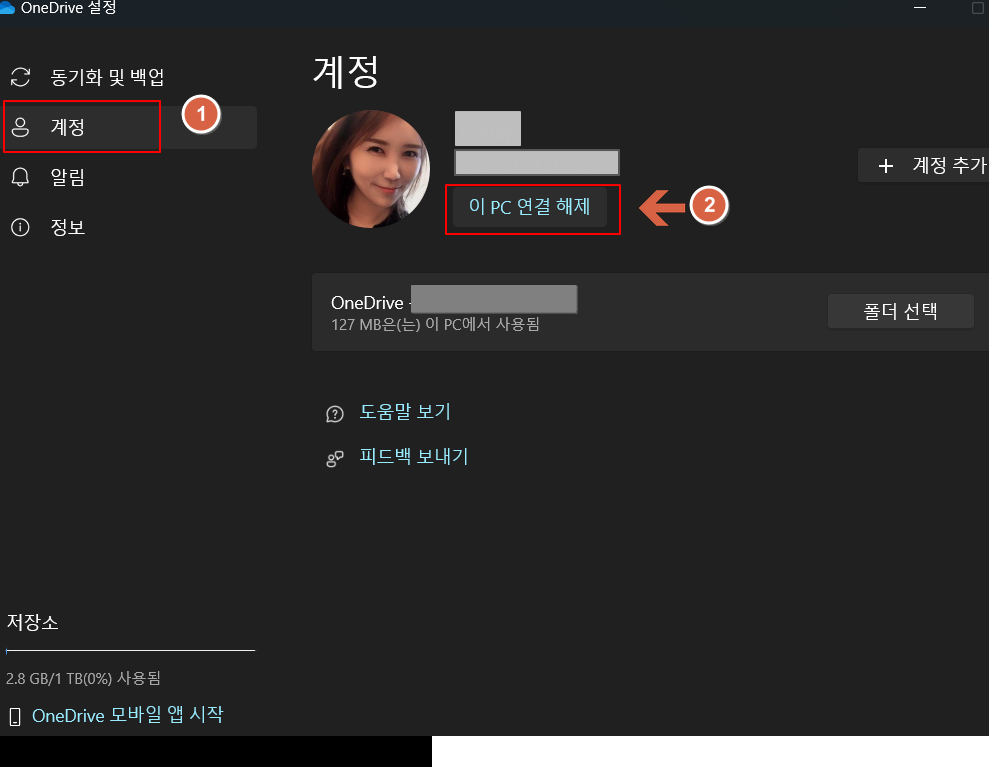Click the person icon next to 계정

coord(21,126)
